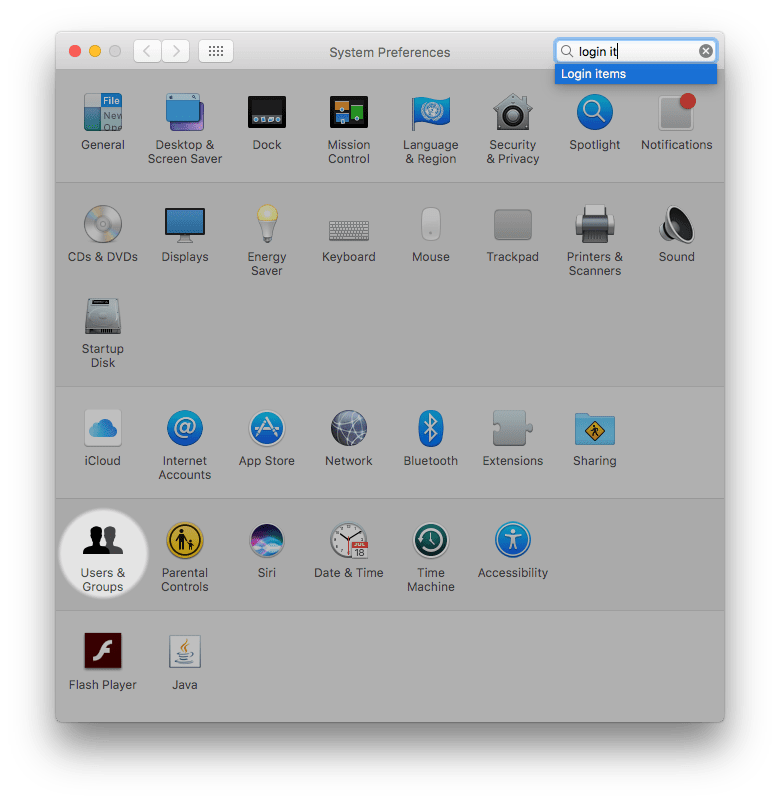Screen dimensions: 780x802
Task: Close the System Preferences window
Action: (75, 51)
